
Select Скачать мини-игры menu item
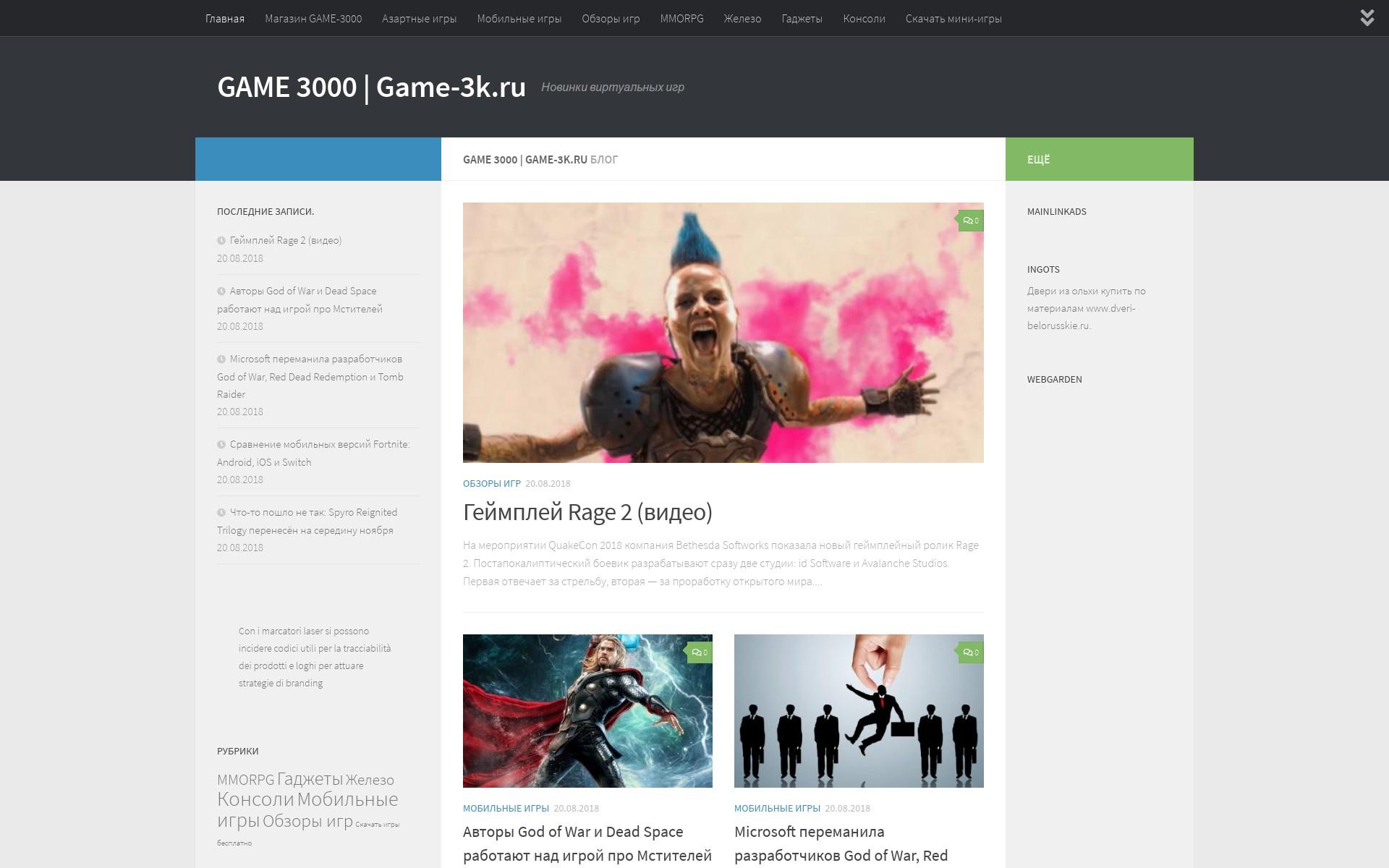point(953,19)
